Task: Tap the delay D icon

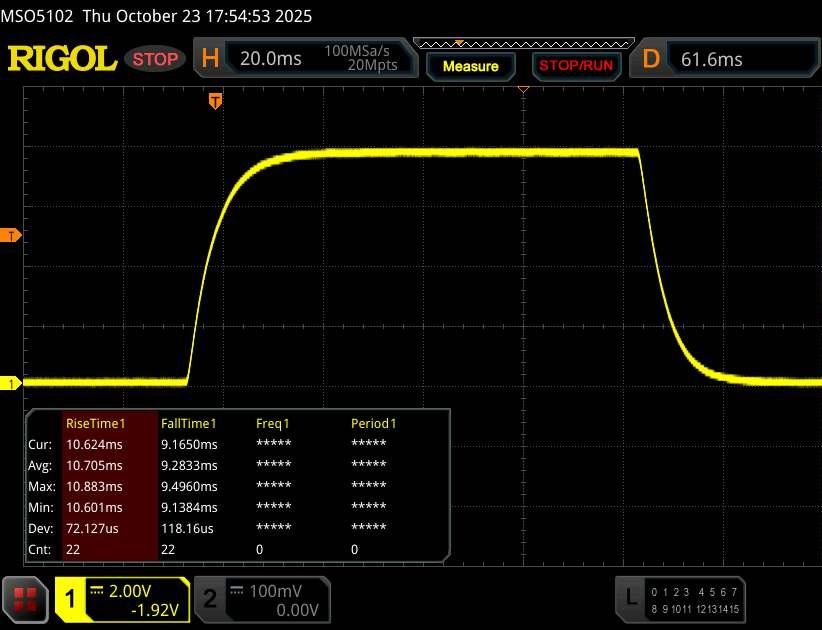Action: (651, 59)
